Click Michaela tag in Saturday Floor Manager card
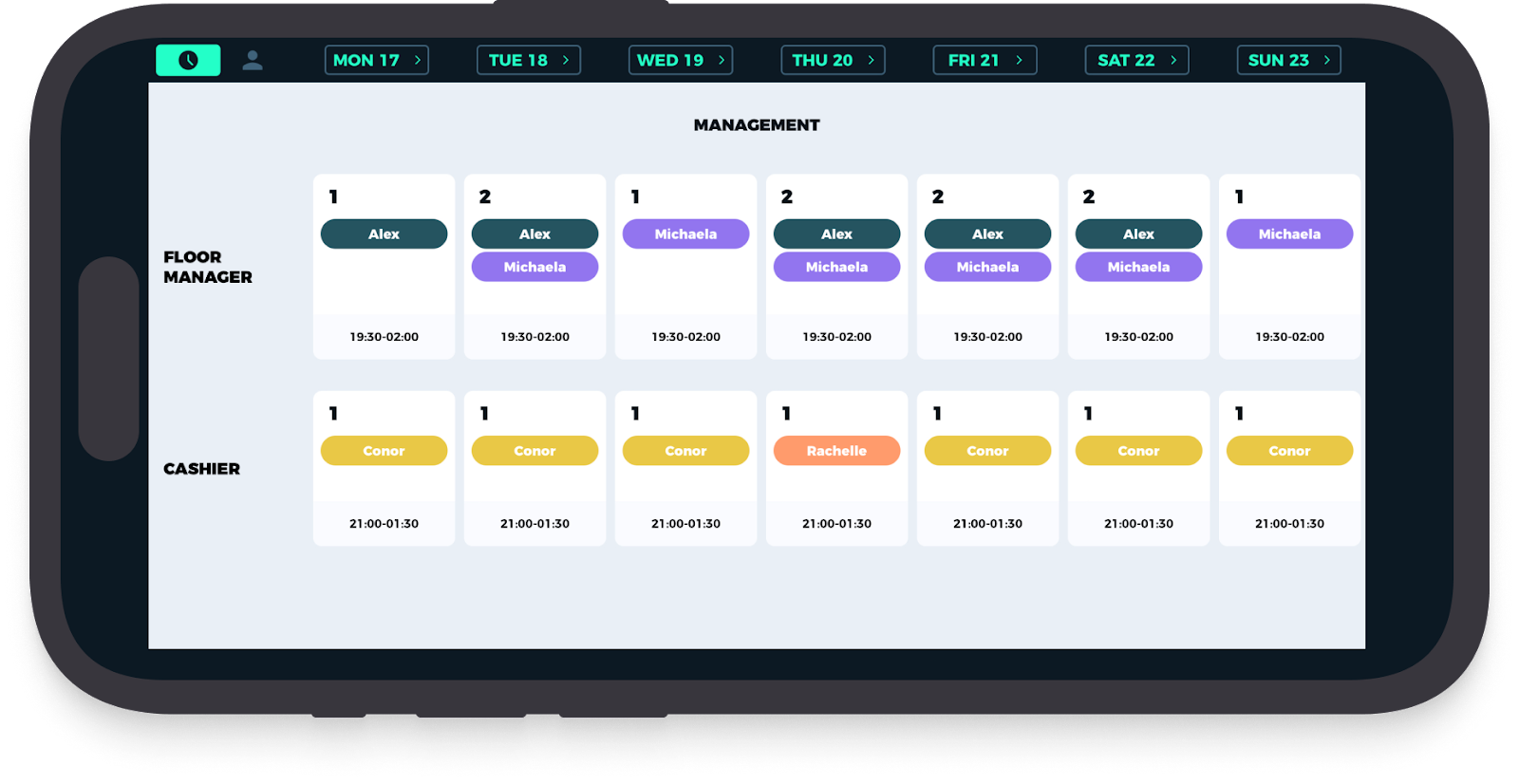This screenshot has height=784, width=1519. pos(1138,267)
